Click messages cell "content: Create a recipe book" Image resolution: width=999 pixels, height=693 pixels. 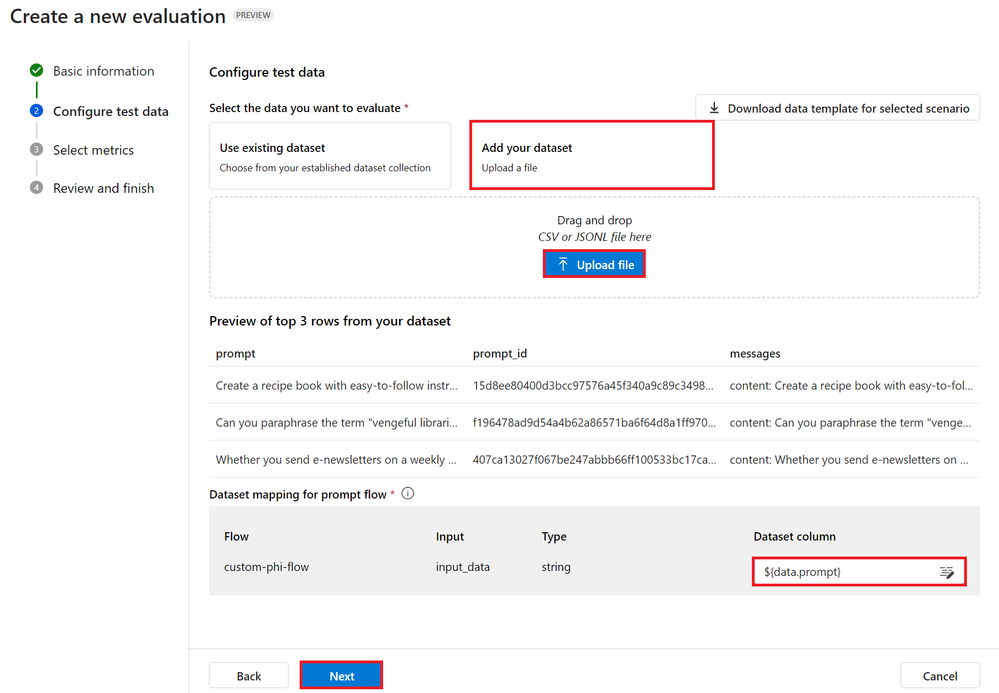tap(851, 386)
